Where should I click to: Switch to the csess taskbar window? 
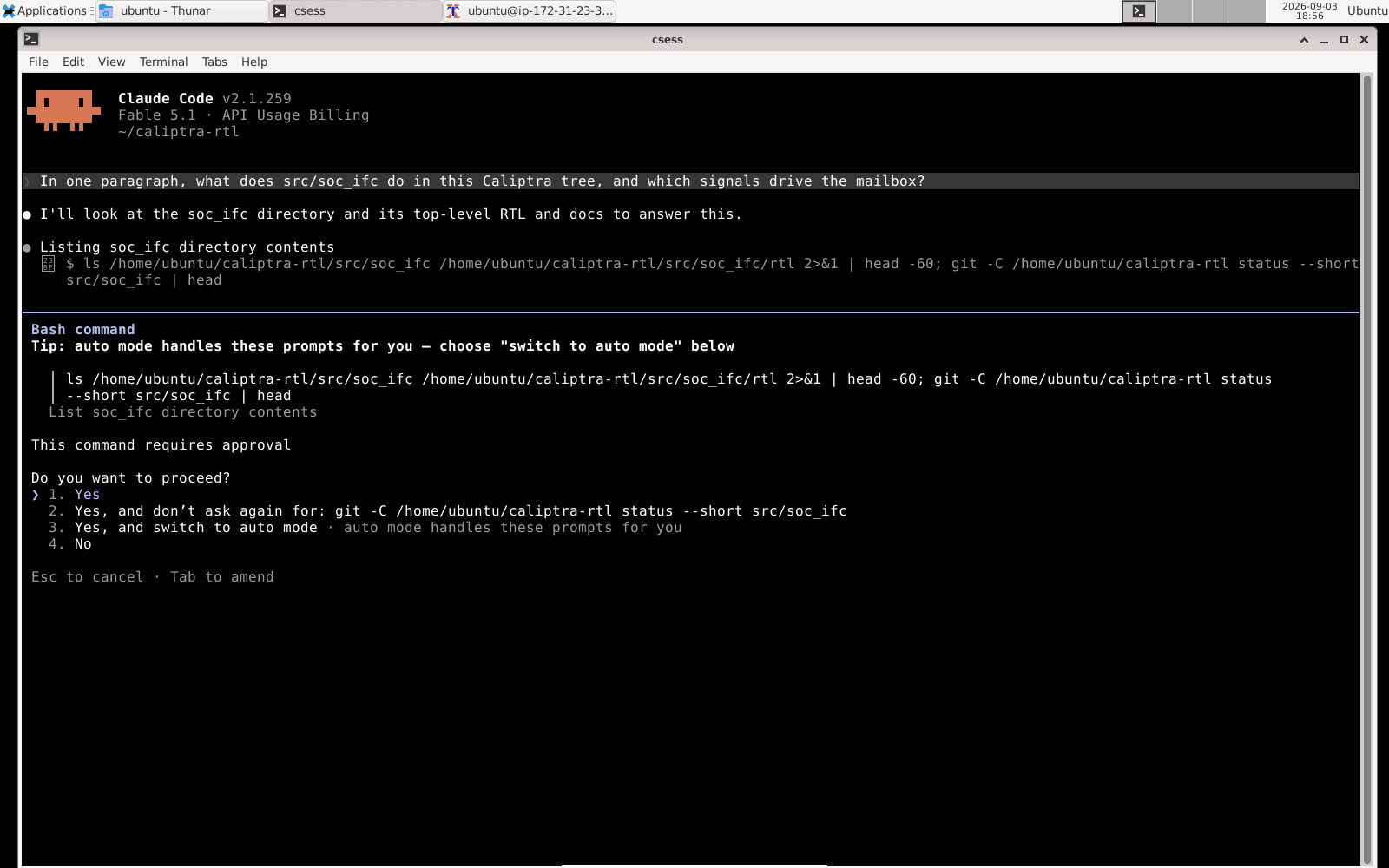point(355,10)
